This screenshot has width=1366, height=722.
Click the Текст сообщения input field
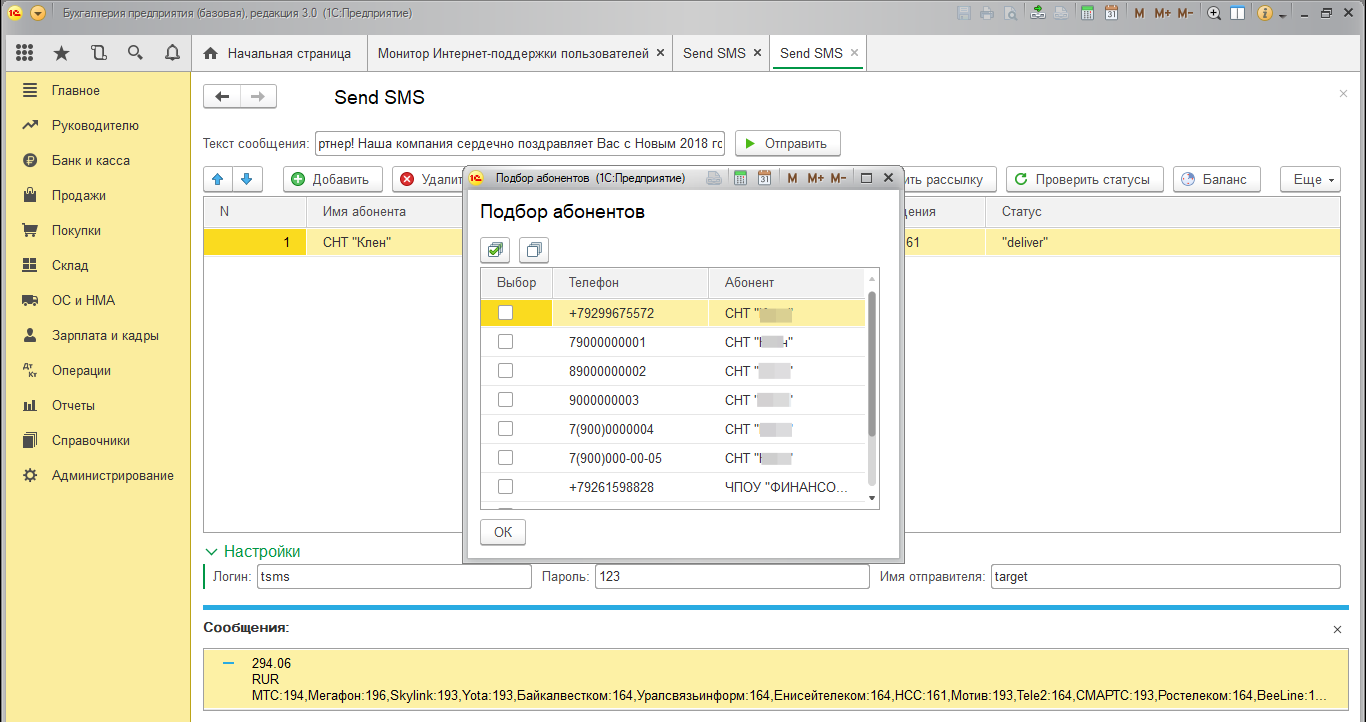click(x=520, y=143)
